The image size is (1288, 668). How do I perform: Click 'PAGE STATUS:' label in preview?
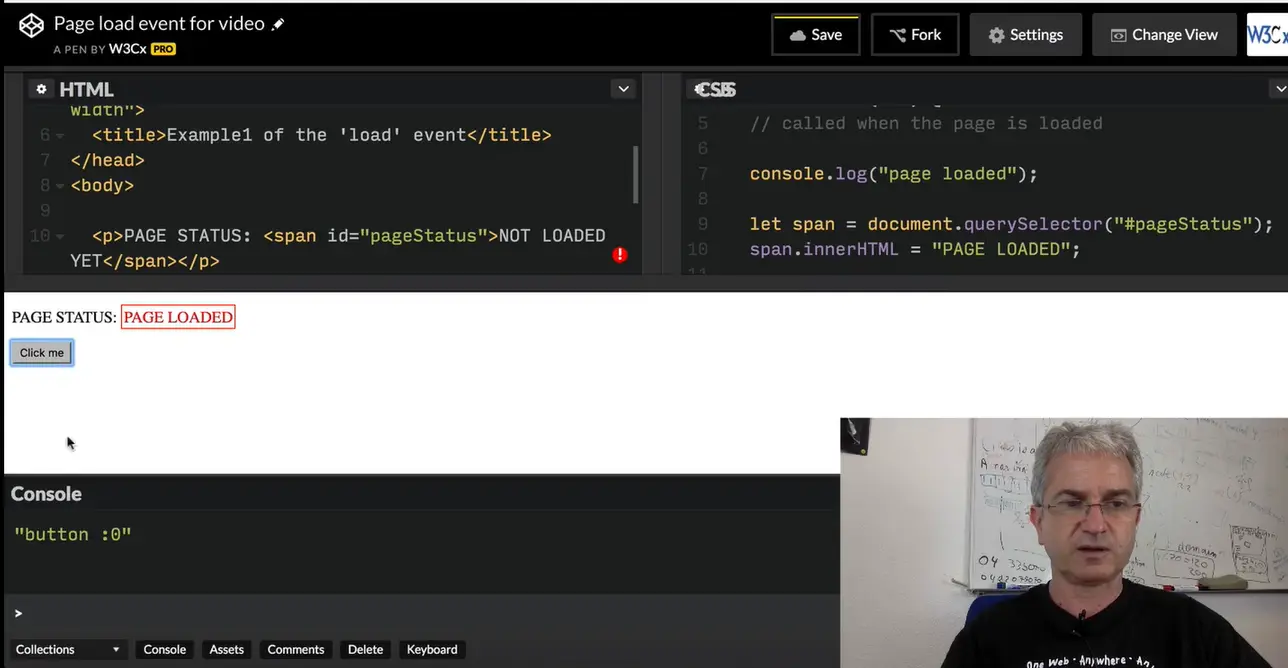point(64,317)
